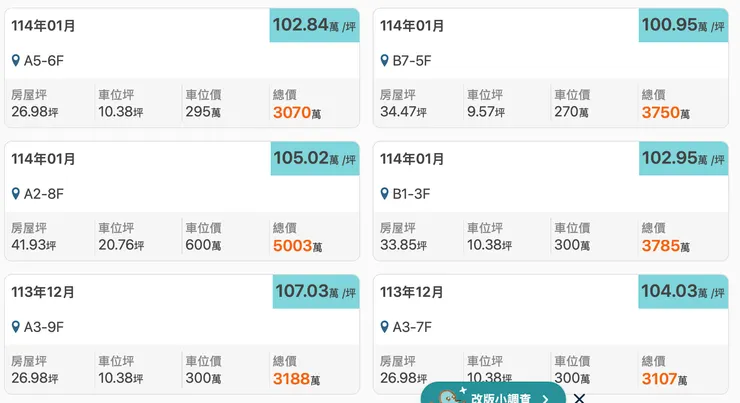740x403 pixels.
Task: Click the location pin beside A5-6F
Action: [x=16, y=61]
